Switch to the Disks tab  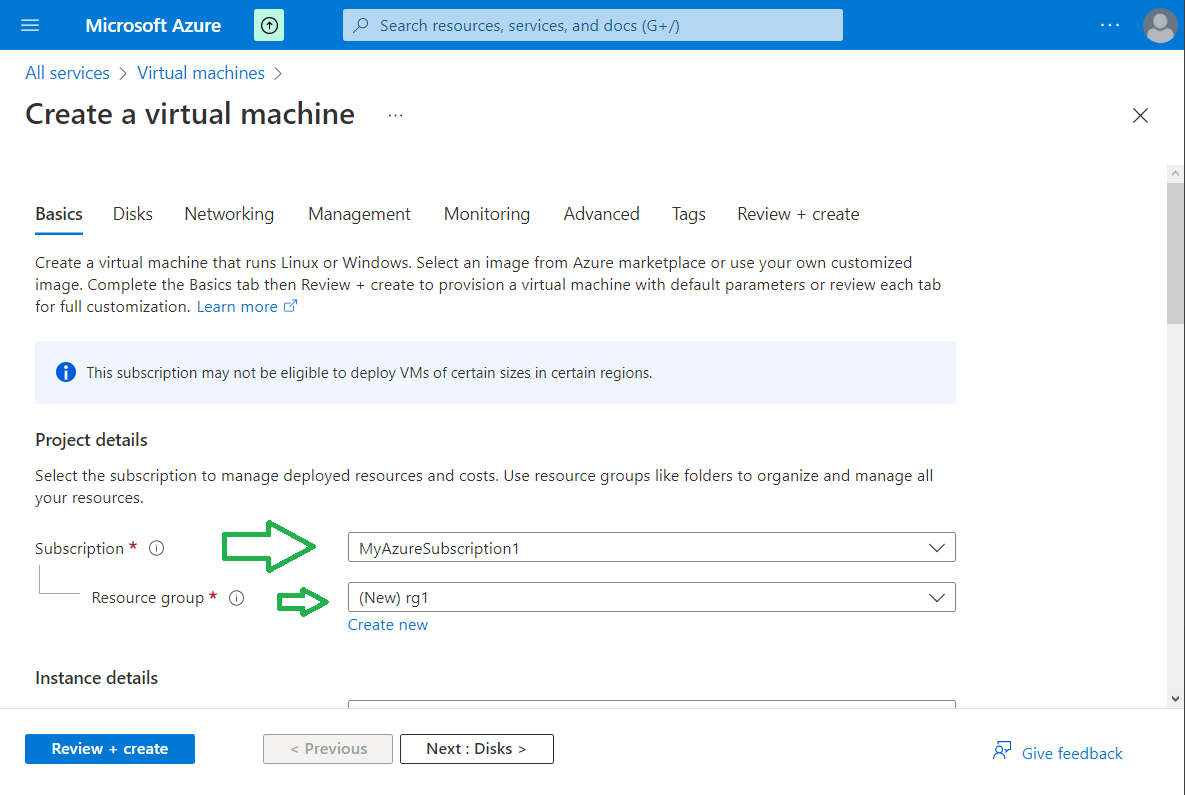click(133, 214)
